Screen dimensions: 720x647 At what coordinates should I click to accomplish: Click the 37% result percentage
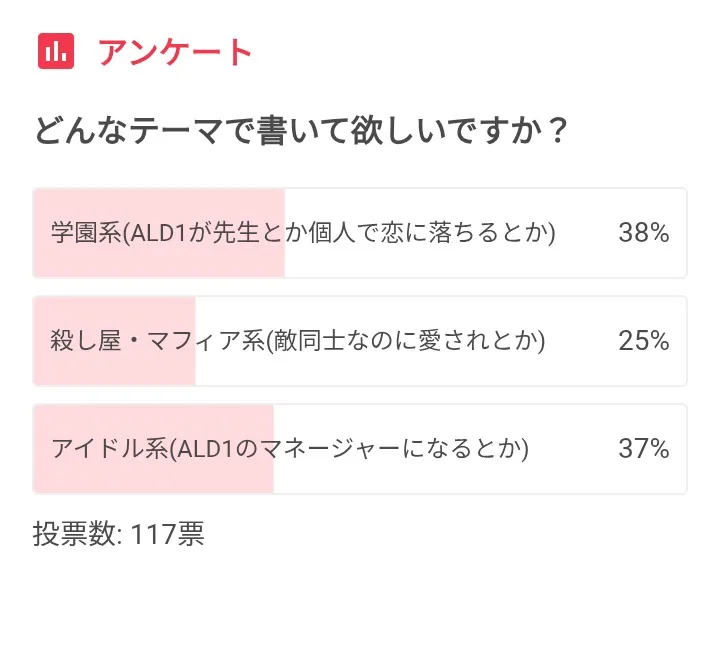point(643,449)
